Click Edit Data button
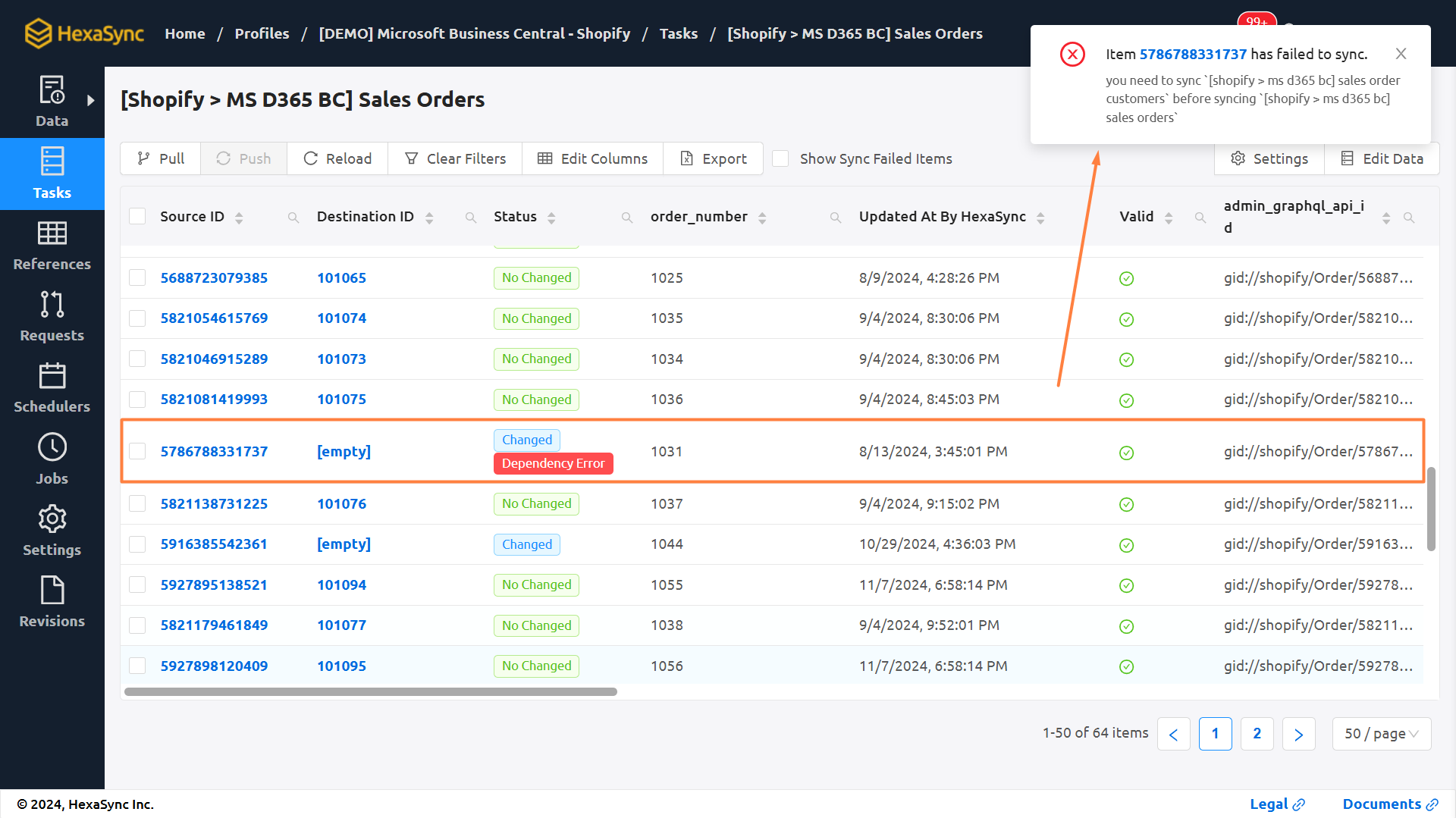Screen dimensions: 1456x818 coord(1382,158)
